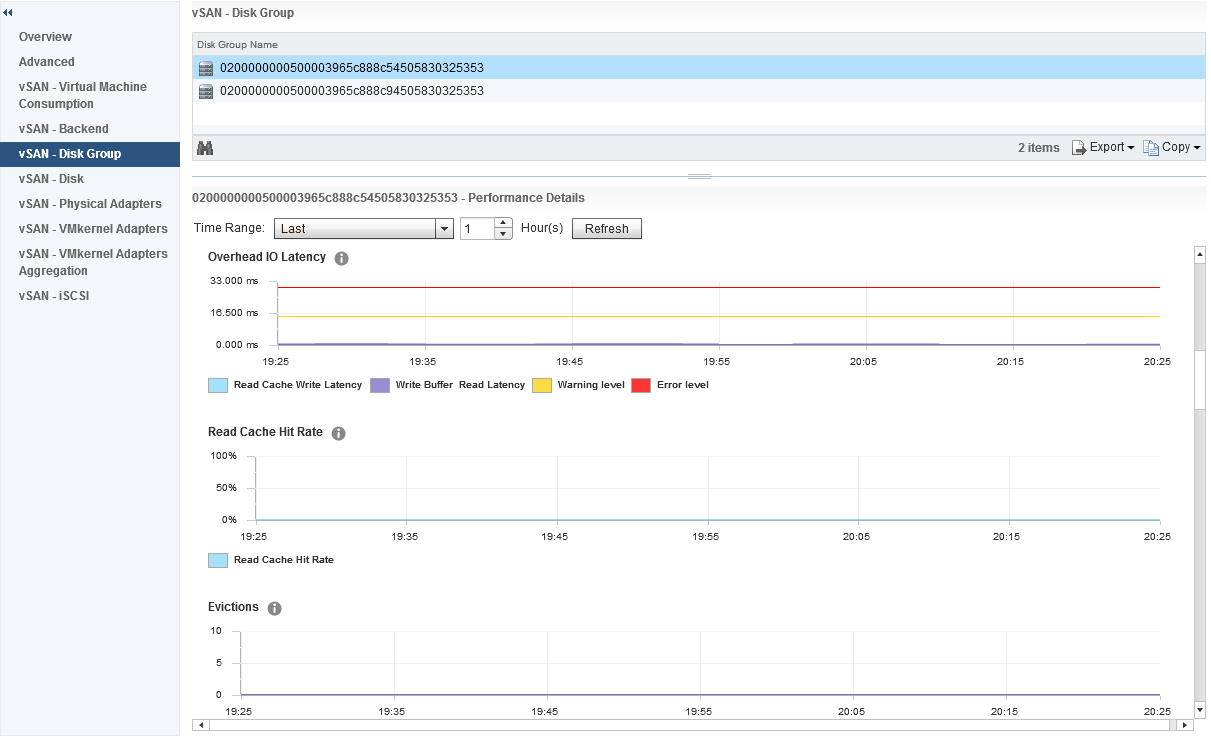The height and width of the screenshot is (737, 1211).
Task: Toggle Error level legend swatch
Action: coord(641,385)
